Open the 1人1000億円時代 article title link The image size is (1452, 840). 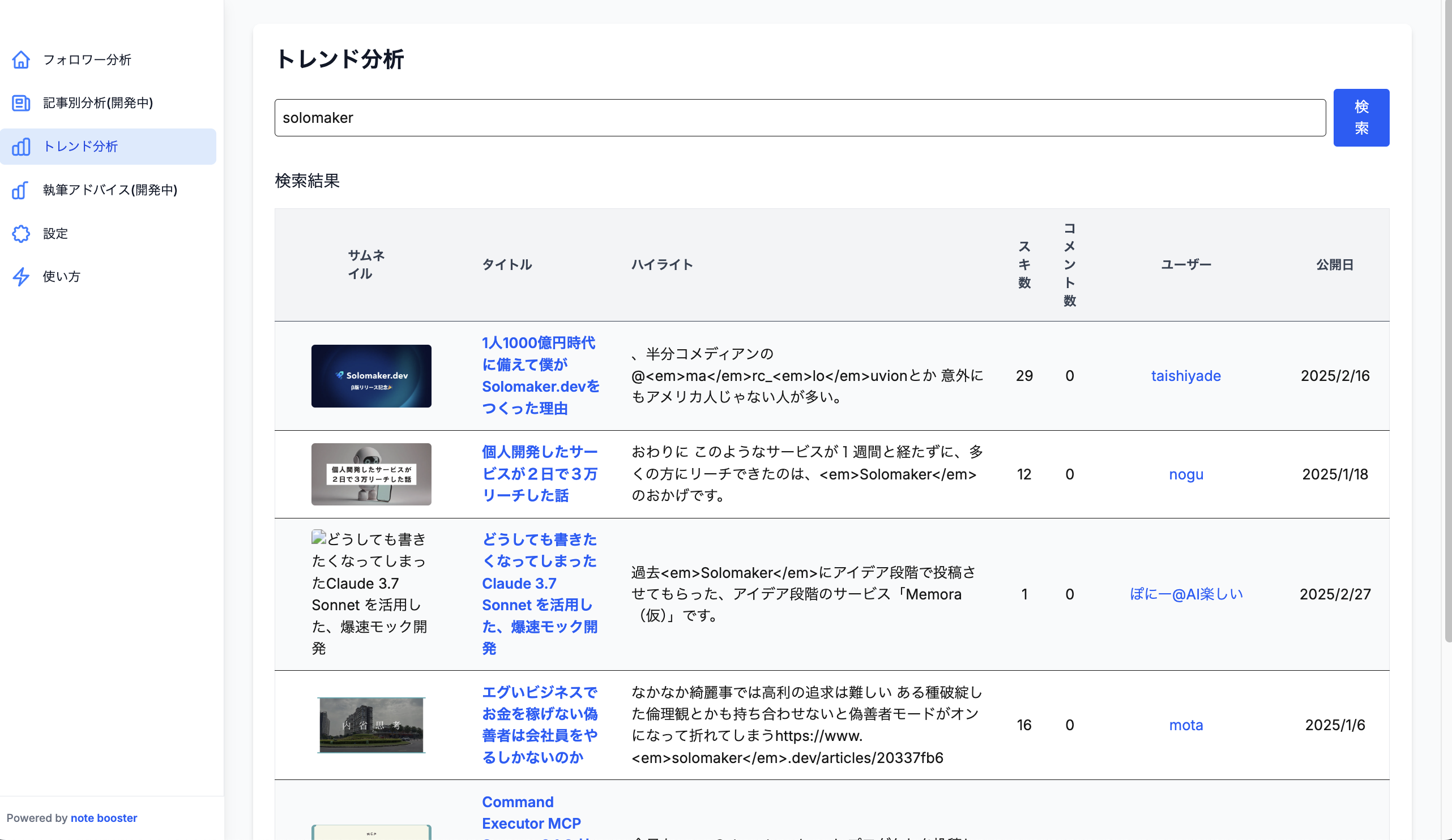(x=540, y=375)
